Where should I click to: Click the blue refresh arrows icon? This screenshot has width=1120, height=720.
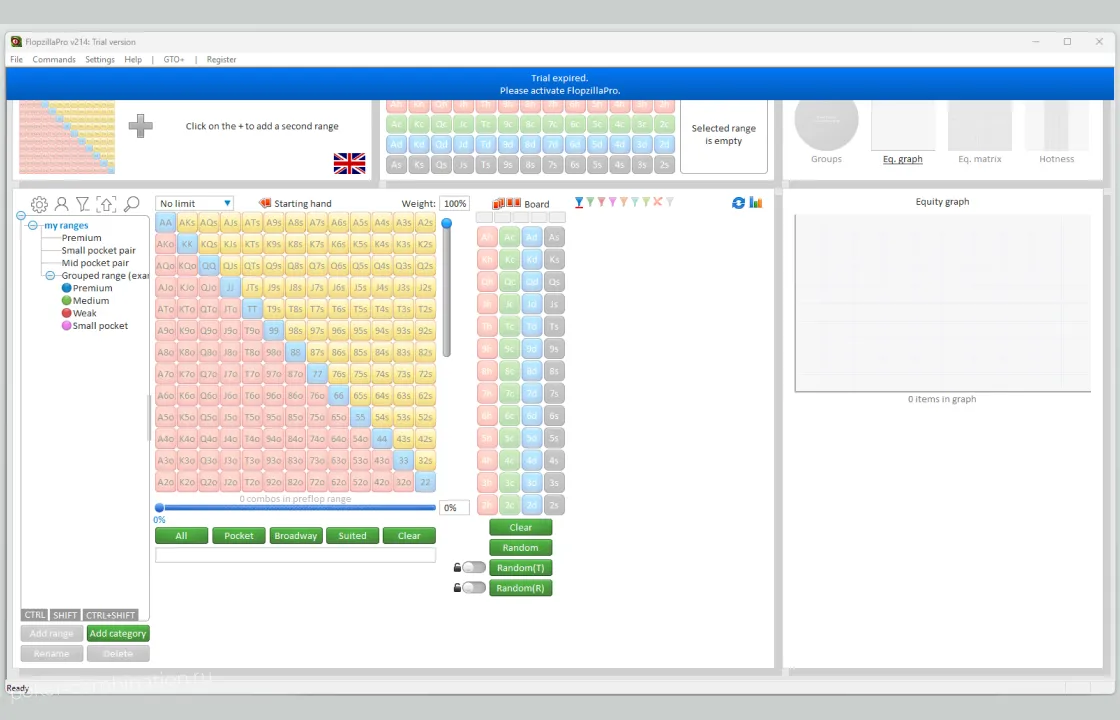pos(738,203)
